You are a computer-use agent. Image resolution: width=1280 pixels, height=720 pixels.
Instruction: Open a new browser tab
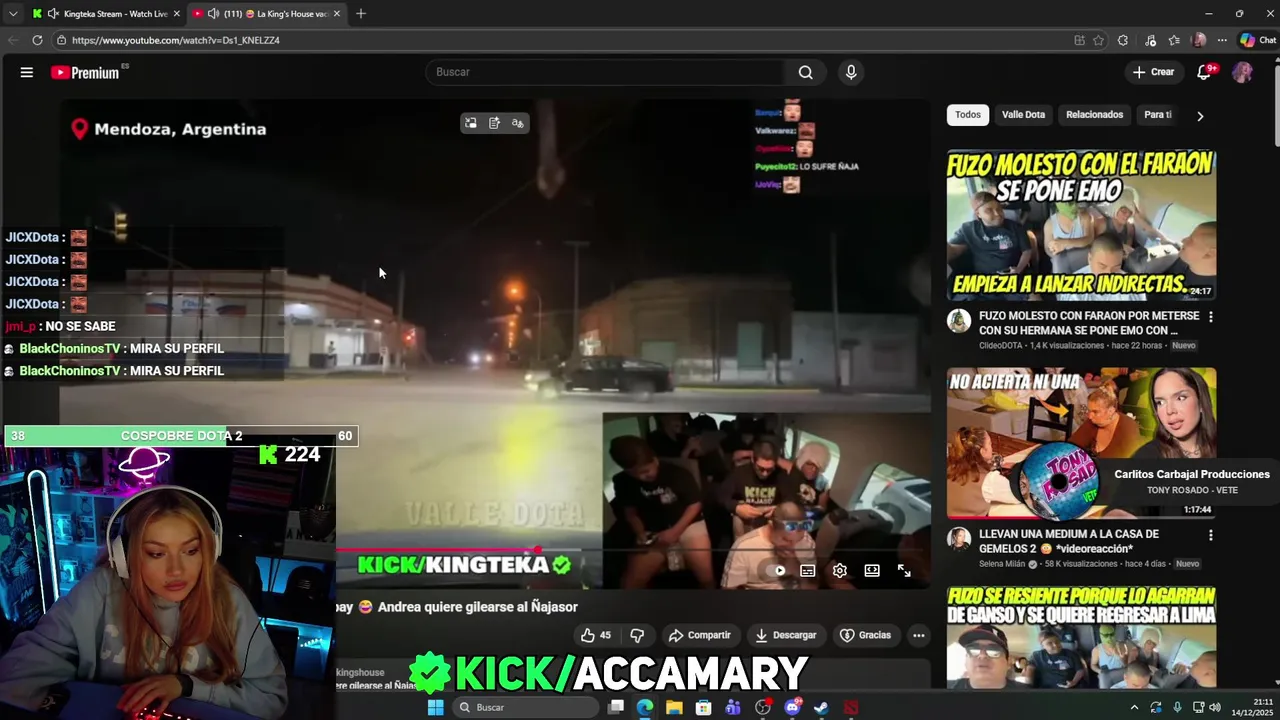361,14
